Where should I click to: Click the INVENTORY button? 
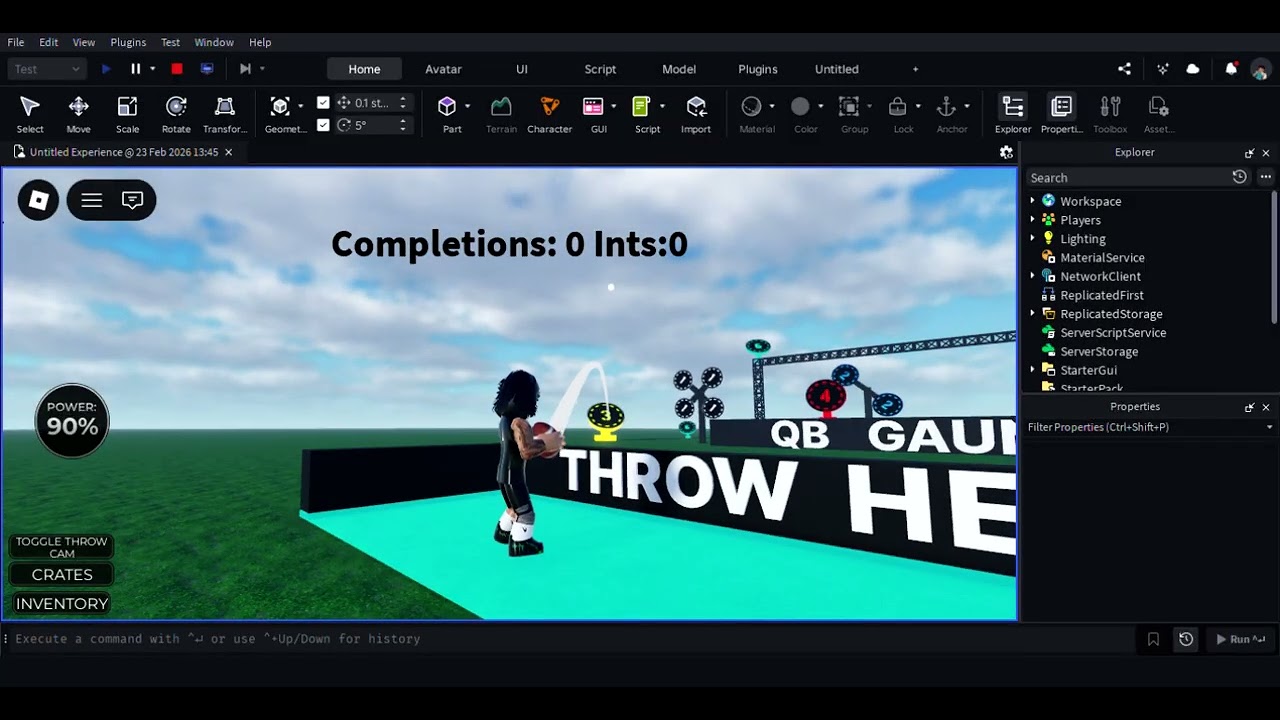62,604
